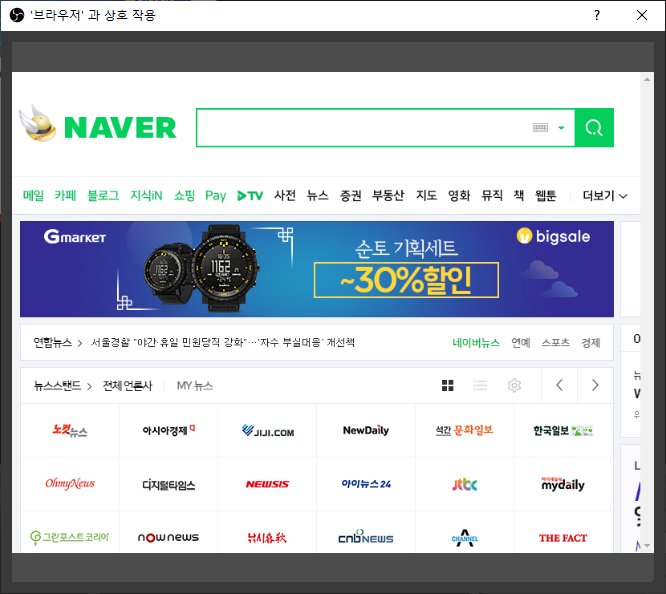Open the 한국일보 publisher logo
The width and height of the screenshot is (666, 594).
click(563, 430)
